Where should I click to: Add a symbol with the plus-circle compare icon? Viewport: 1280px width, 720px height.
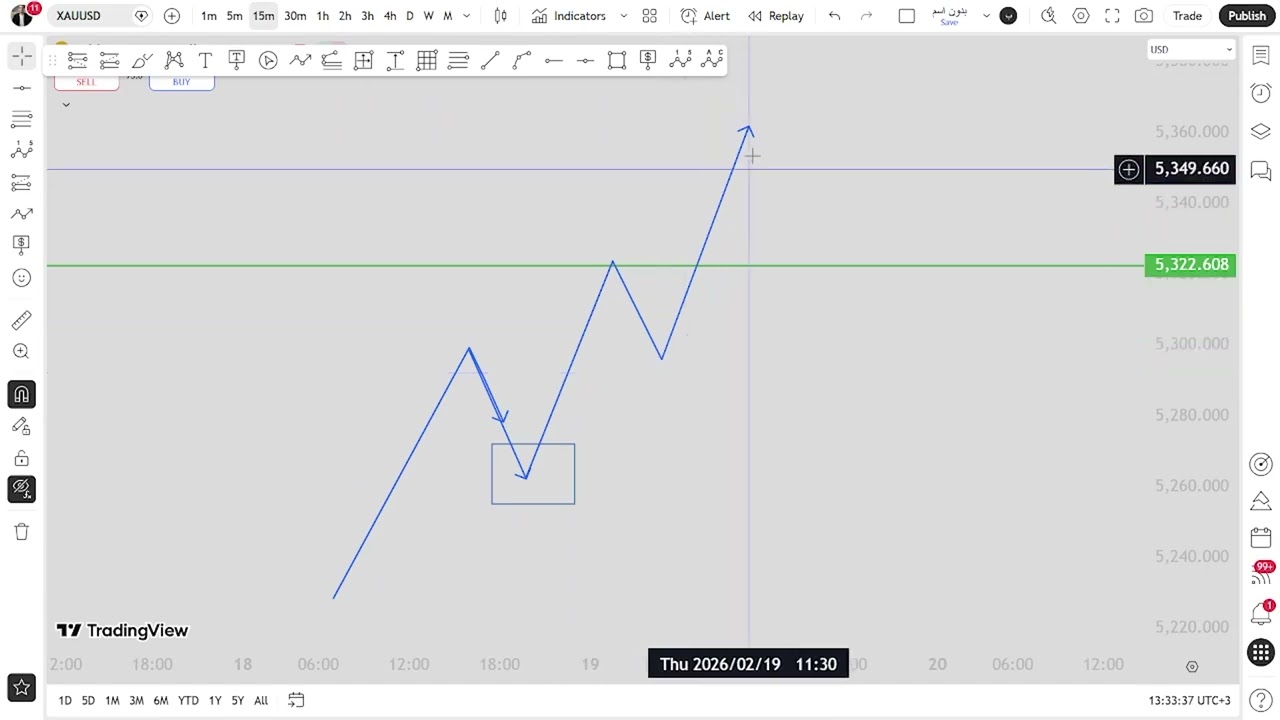click(172, 16)
